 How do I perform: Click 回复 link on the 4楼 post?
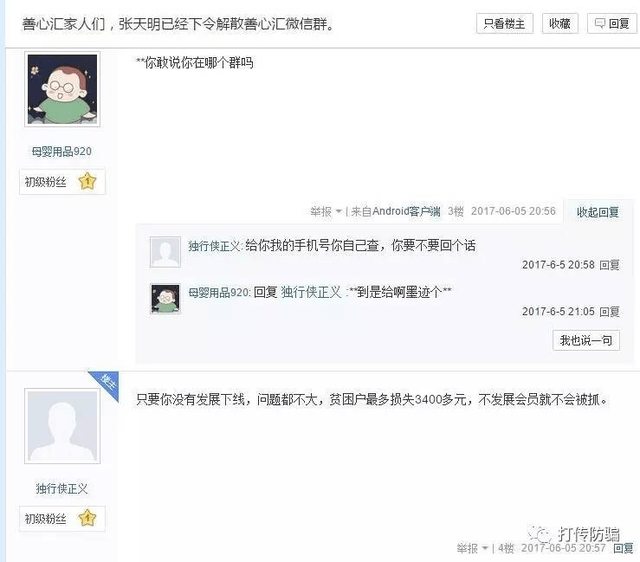point(623,548)
